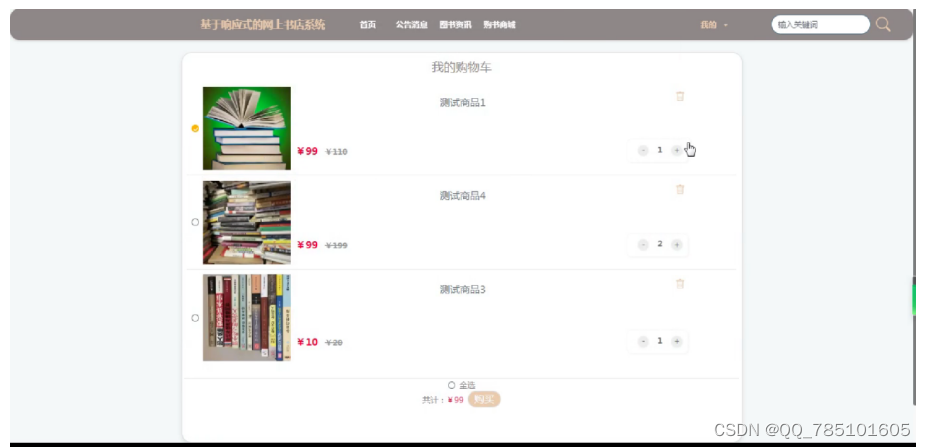Remove 测试商品4 using trash icon

click(680, 189)
